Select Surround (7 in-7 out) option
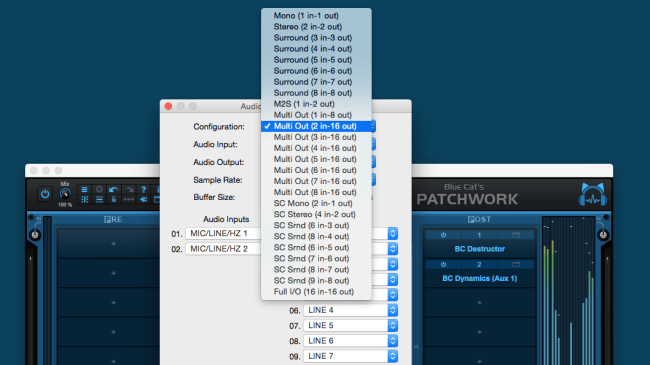This screenshot has height=365, width=650. coord(316,82)
